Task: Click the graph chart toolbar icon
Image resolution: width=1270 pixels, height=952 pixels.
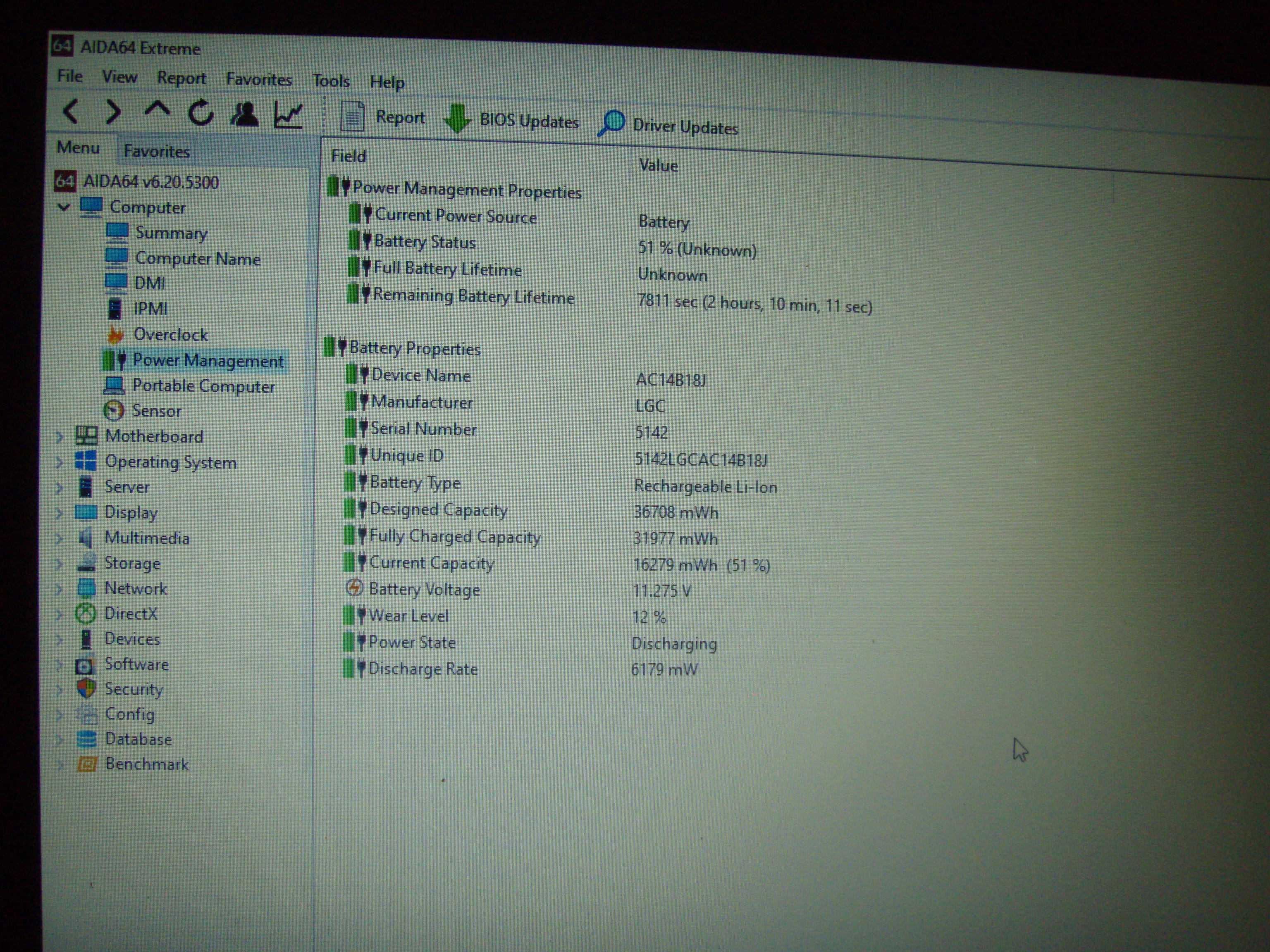Action: tap(288, 115)
